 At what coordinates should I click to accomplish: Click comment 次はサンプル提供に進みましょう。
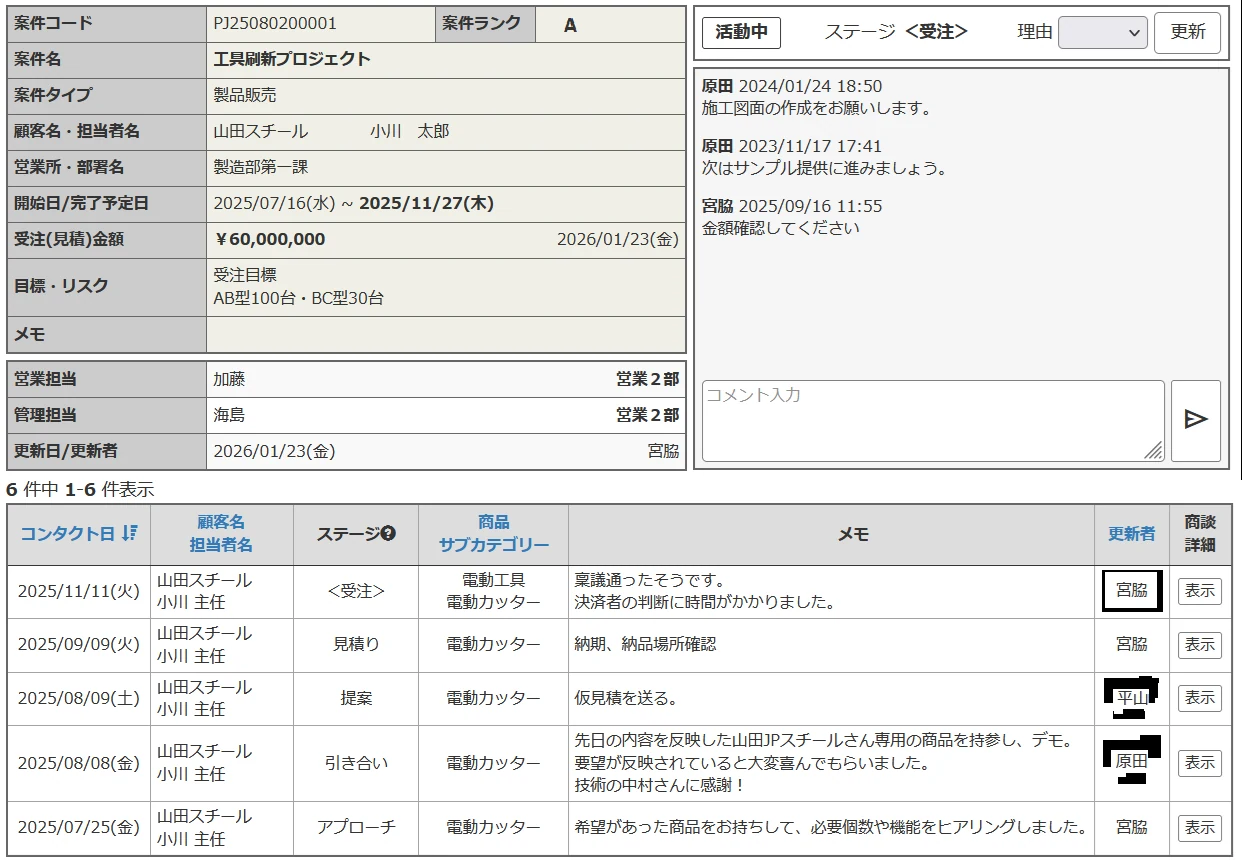point(825,168)
